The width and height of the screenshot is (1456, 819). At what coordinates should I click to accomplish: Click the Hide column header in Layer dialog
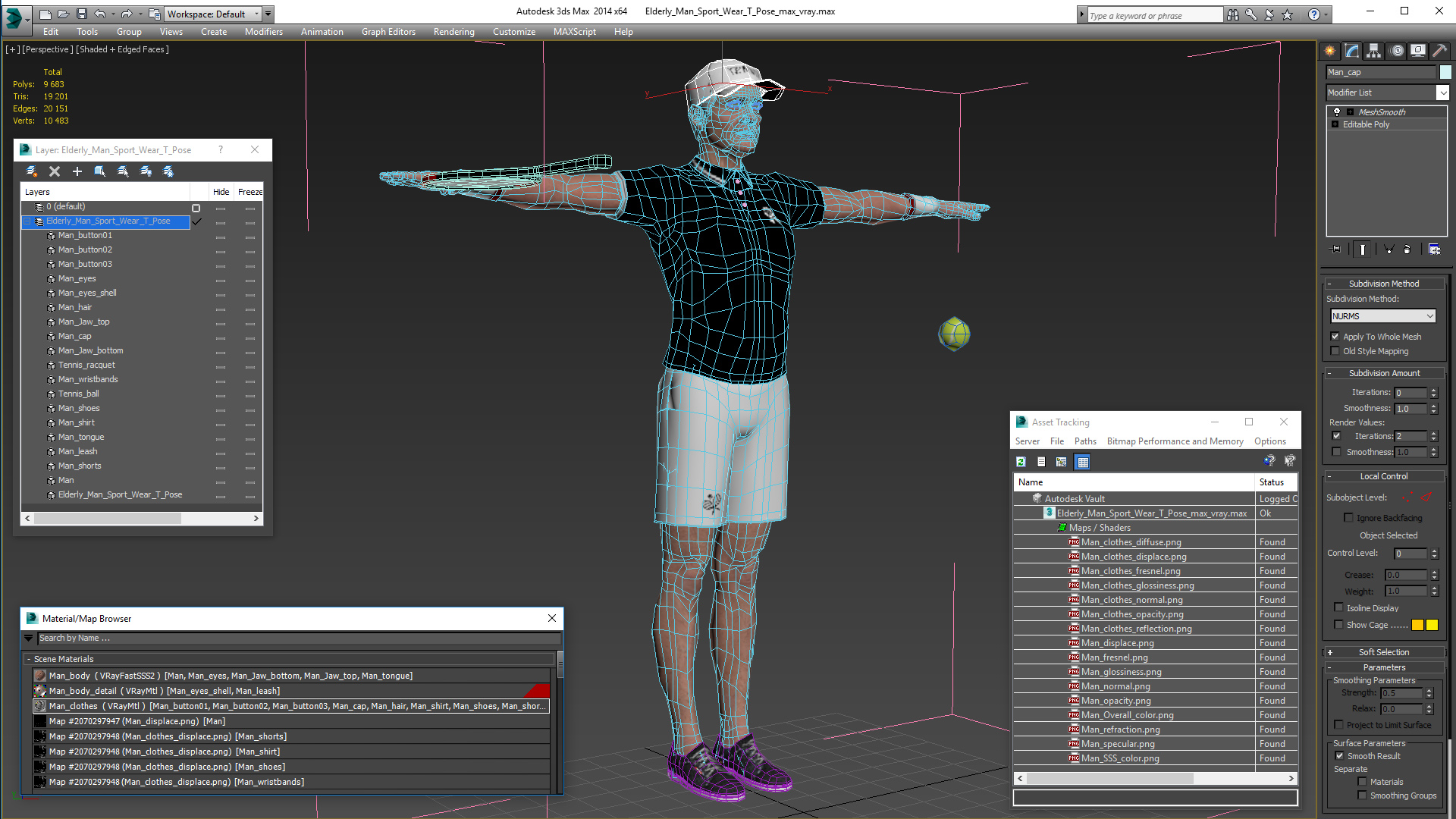pos(221,192)
